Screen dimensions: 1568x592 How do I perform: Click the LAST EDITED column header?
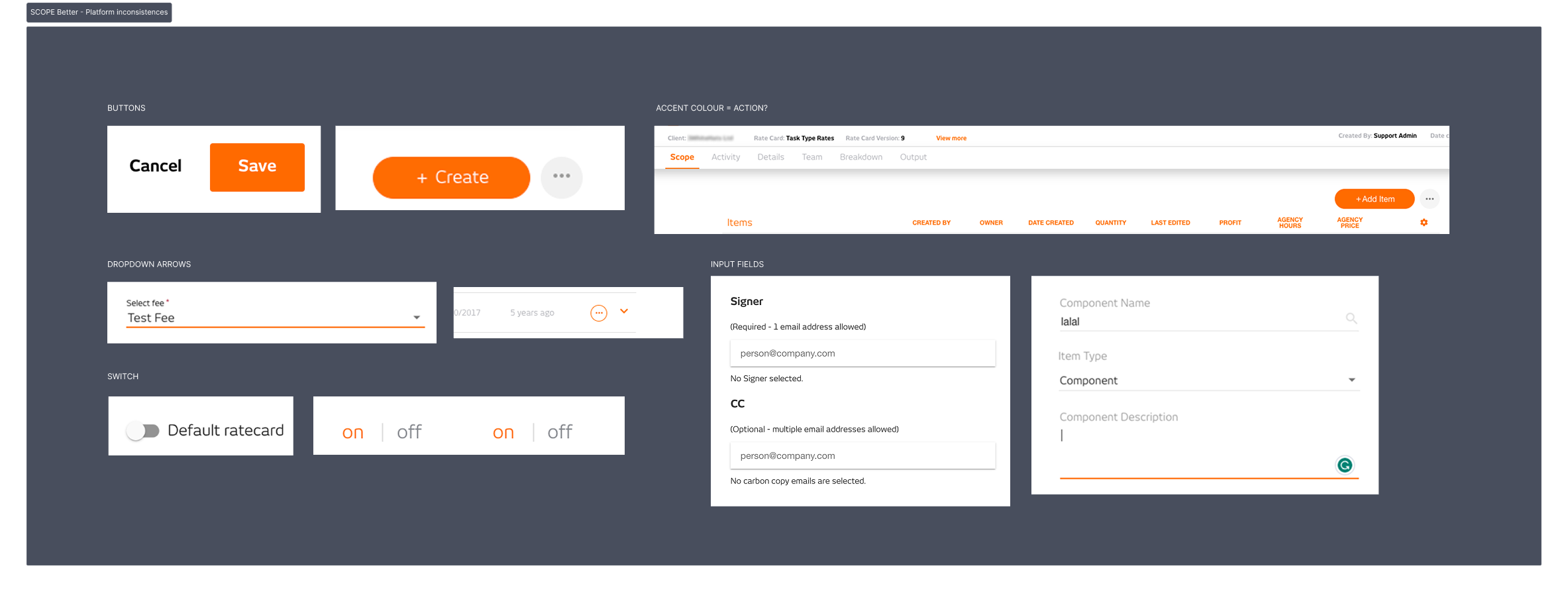point(1170,223)
